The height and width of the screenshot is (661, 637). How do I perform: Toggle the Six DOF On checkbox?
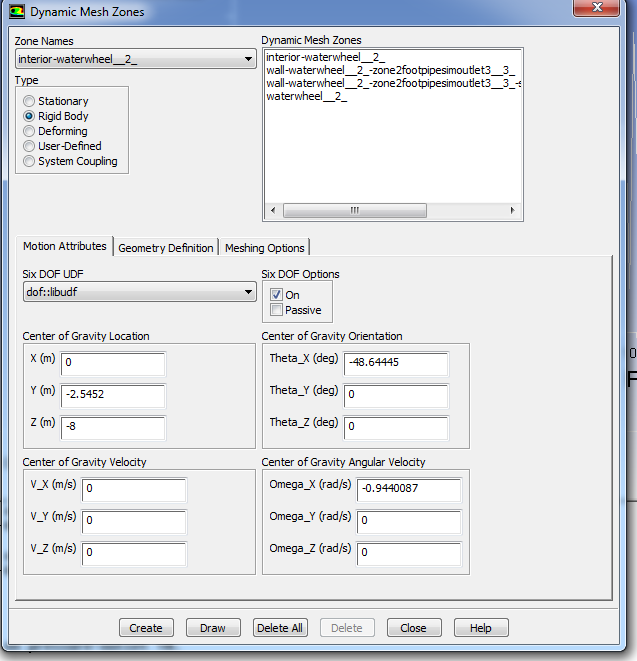click(277, 295)
